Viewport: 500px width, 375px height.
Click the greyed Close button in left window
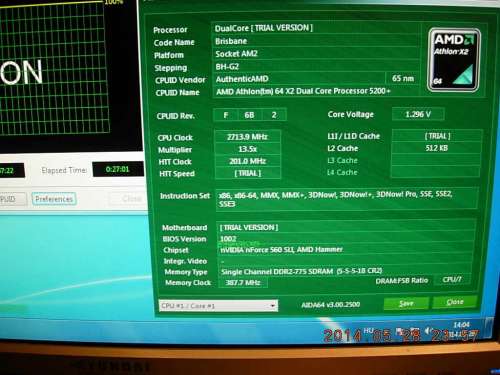[130, 199]
